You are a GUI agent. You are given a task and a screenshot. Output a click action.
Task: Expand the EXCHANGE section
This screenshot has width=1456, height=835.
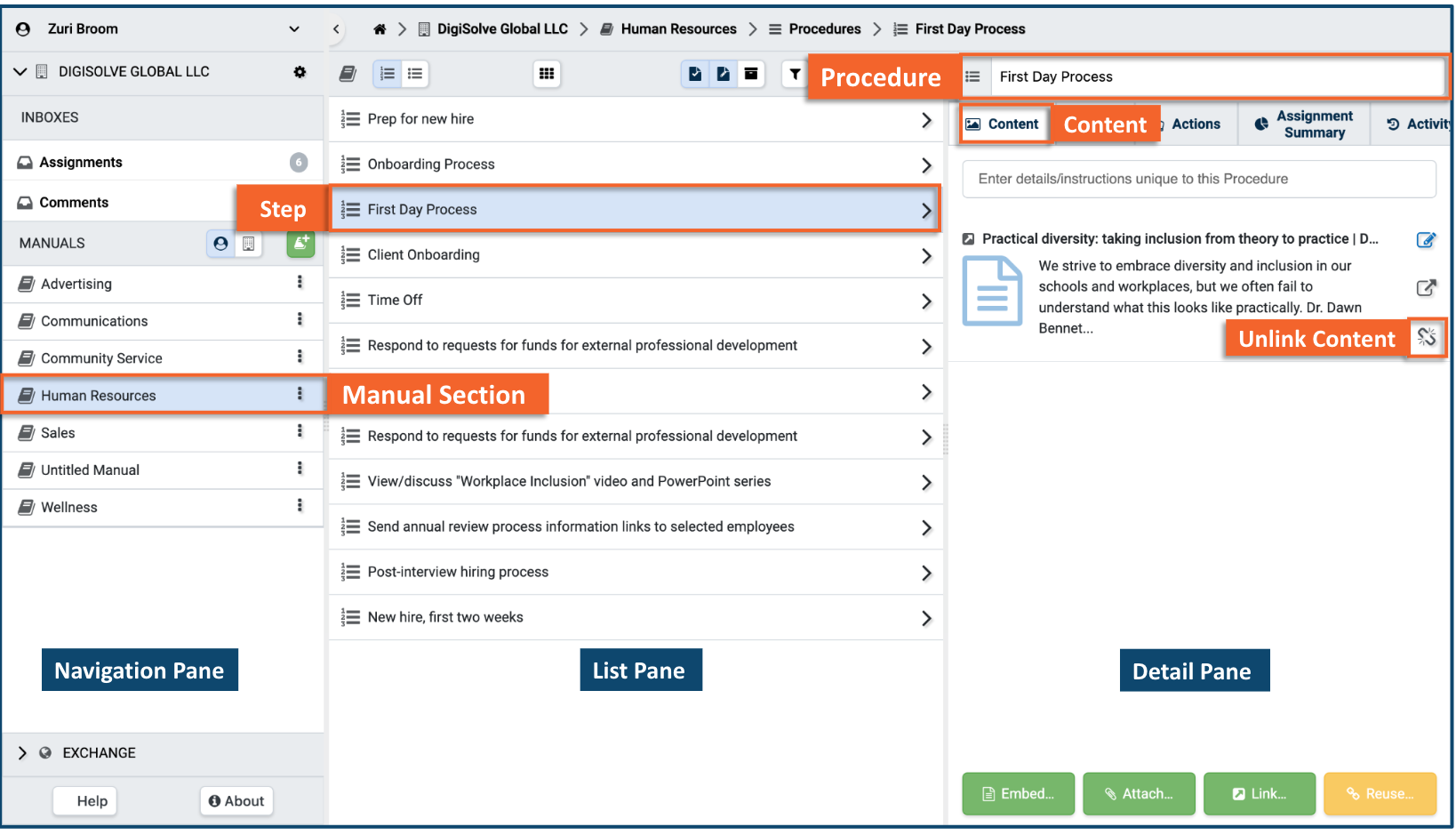tap(22, 753)
